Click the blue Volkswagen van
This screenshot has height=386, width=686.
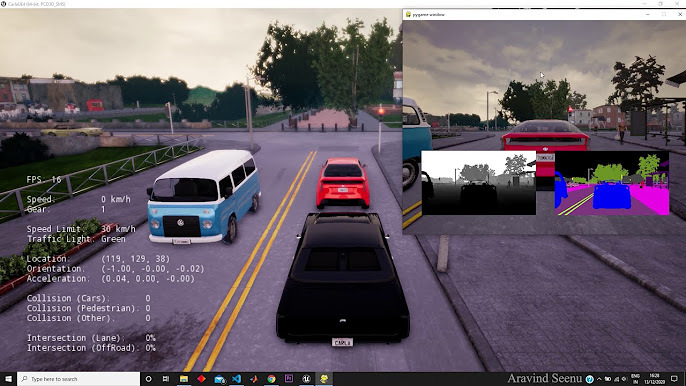pyautogui.click(x=204, y=197)
